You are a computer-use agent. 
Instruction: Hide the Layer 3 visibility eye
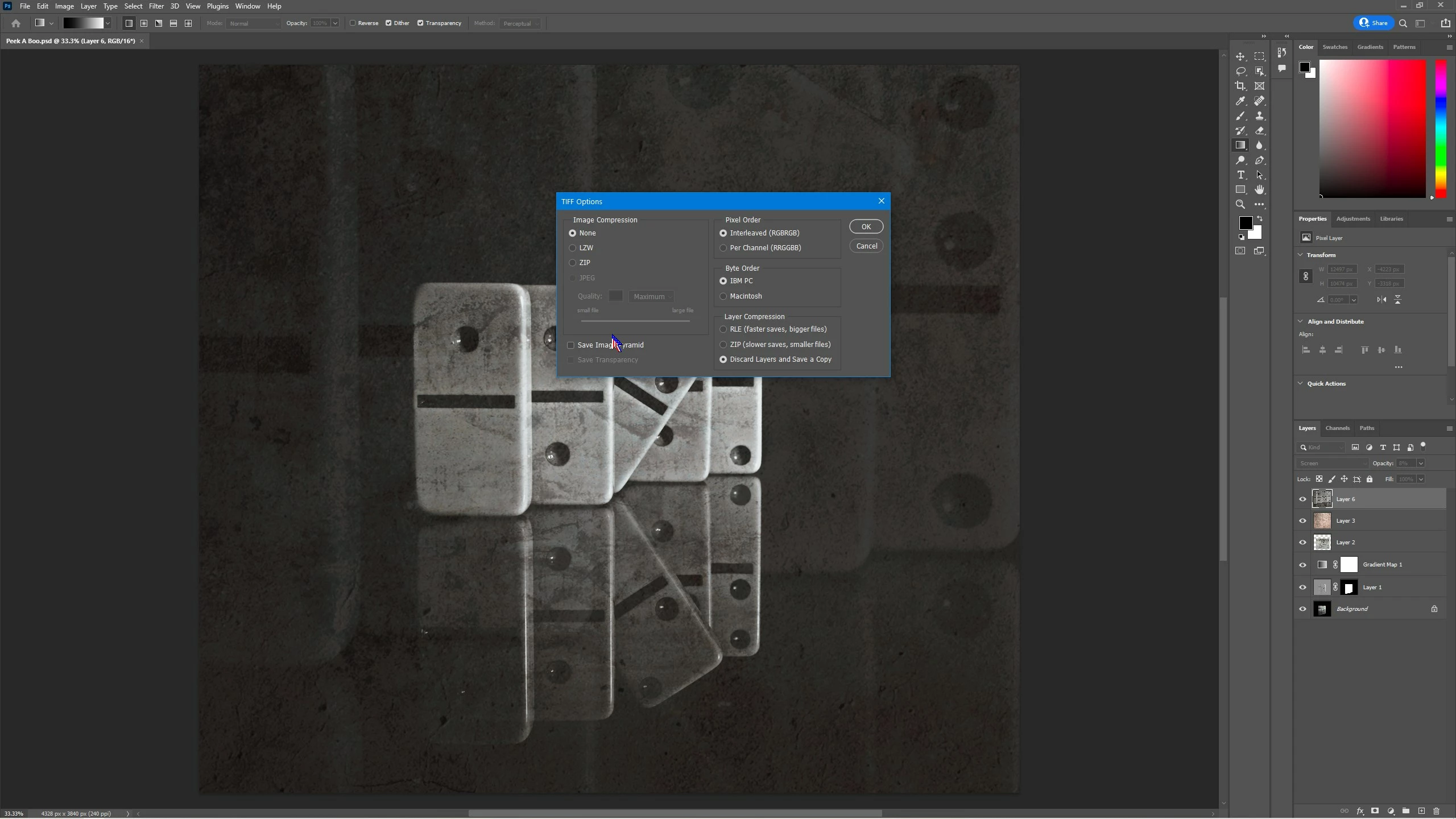point(1302,521)
